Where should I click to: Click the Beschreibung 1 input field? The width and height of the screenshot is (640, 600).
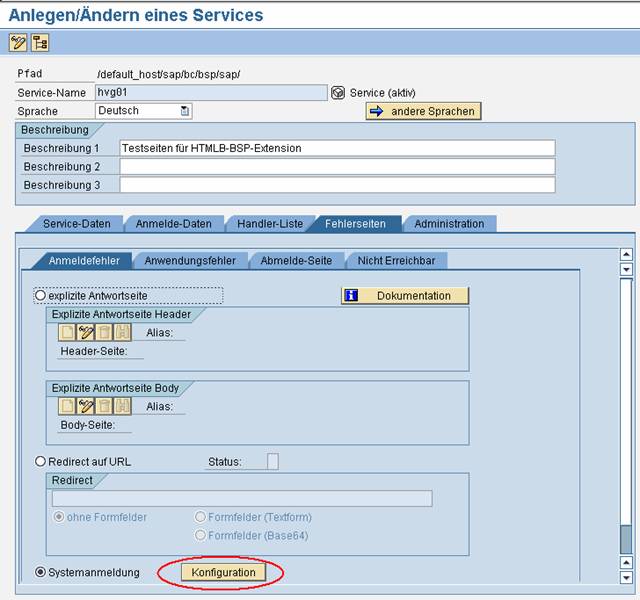[x=337, y=148]
